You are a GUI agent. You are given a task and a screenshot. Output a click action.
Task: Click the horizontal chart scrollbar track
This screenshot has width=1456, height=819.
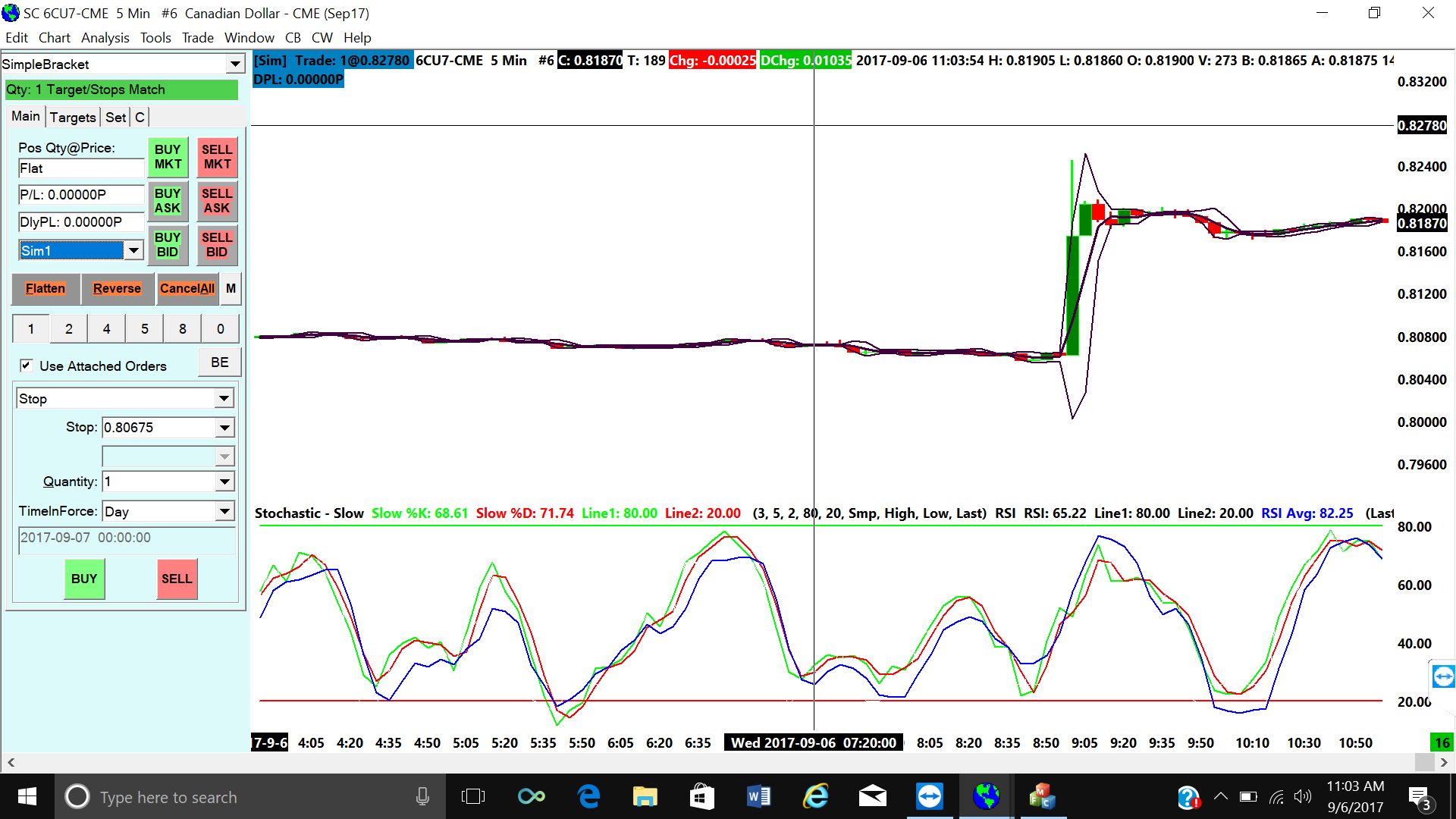682,762
